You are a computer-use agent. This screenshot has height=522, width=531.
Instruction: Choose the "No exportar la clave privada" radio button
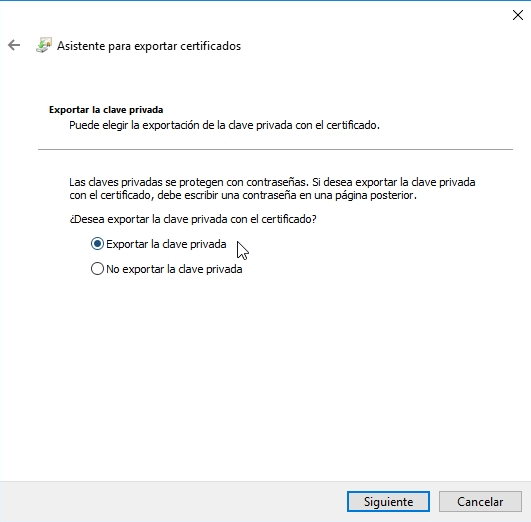97,269
